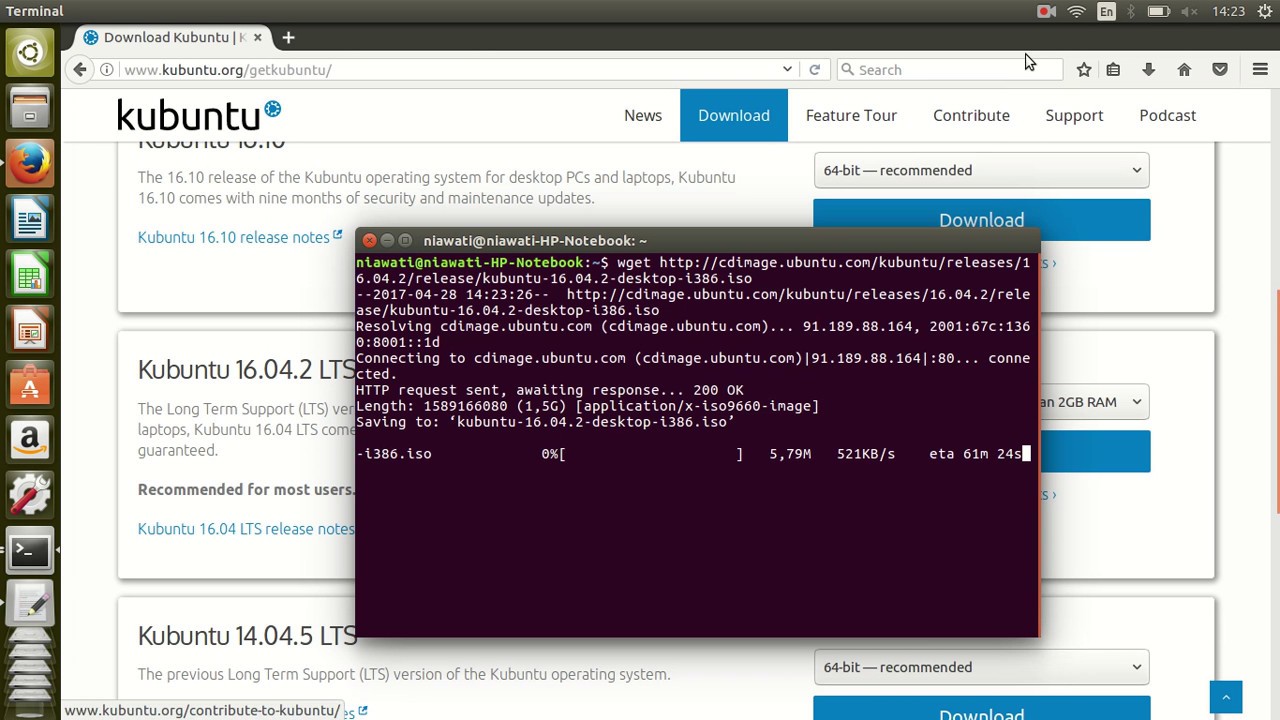The image size is (1280, 720).
Task: Open URL bar history dropdown arrow
Action: (x=787, y=69)
